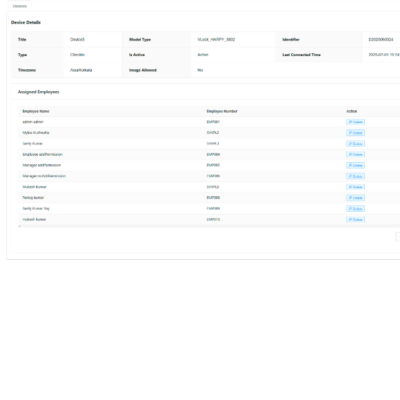Select the EMP001 employee number cell
Image resolution: width=400 pixels, height=400 pixels.
(213, 122)
